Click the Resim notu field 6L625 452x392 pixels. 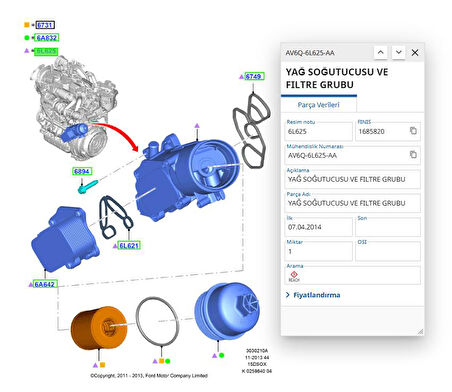[319, 131]
